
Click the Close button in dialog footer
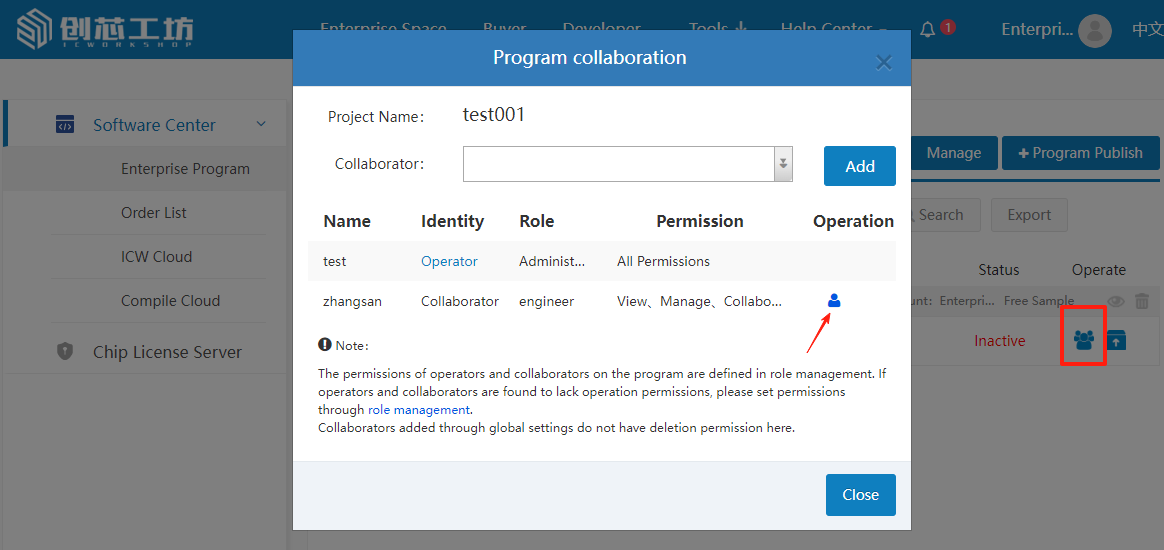[860, 495]
